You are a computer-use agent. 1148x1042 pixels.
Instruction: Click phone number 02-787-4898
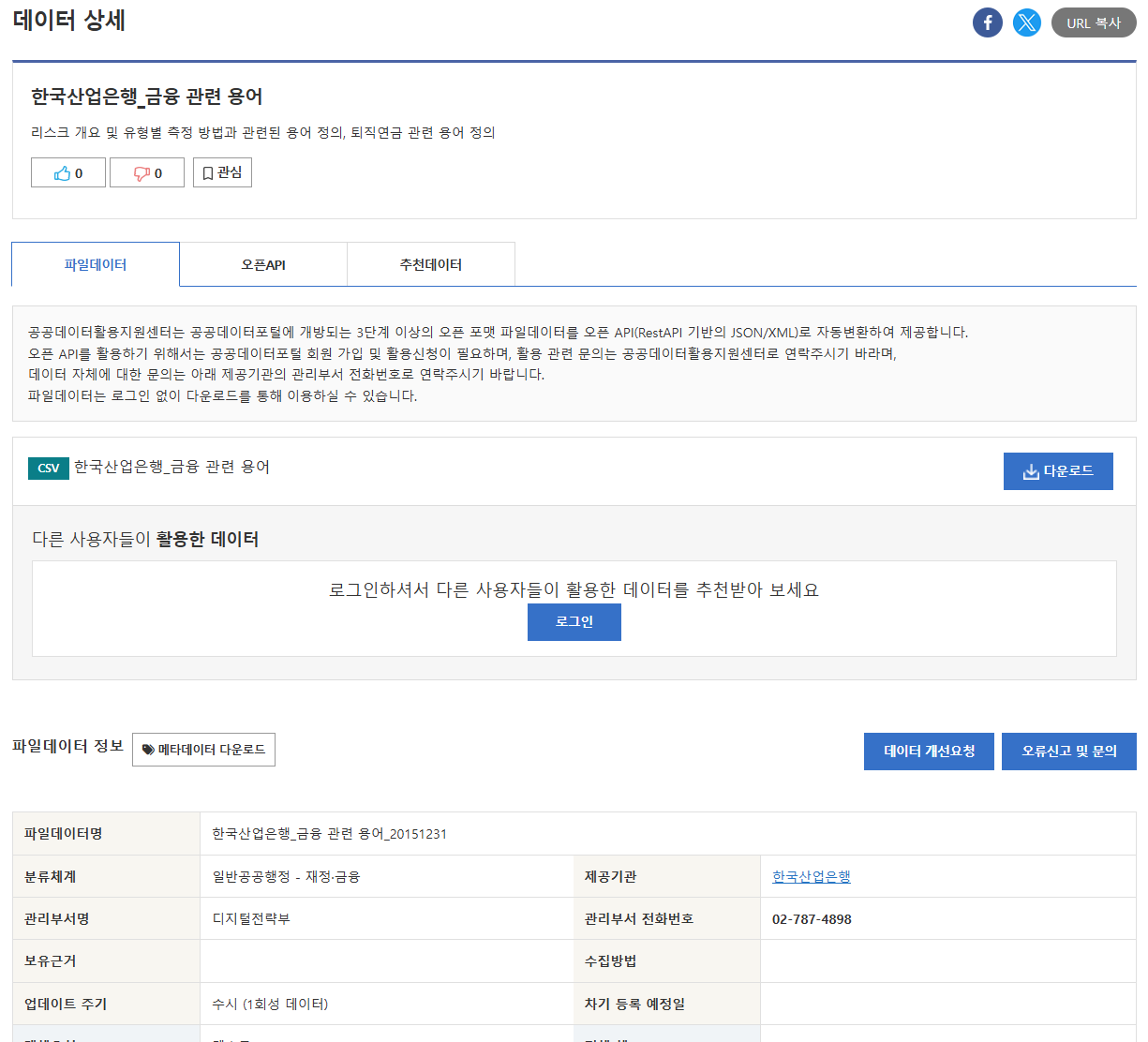(x=812, y=919)
